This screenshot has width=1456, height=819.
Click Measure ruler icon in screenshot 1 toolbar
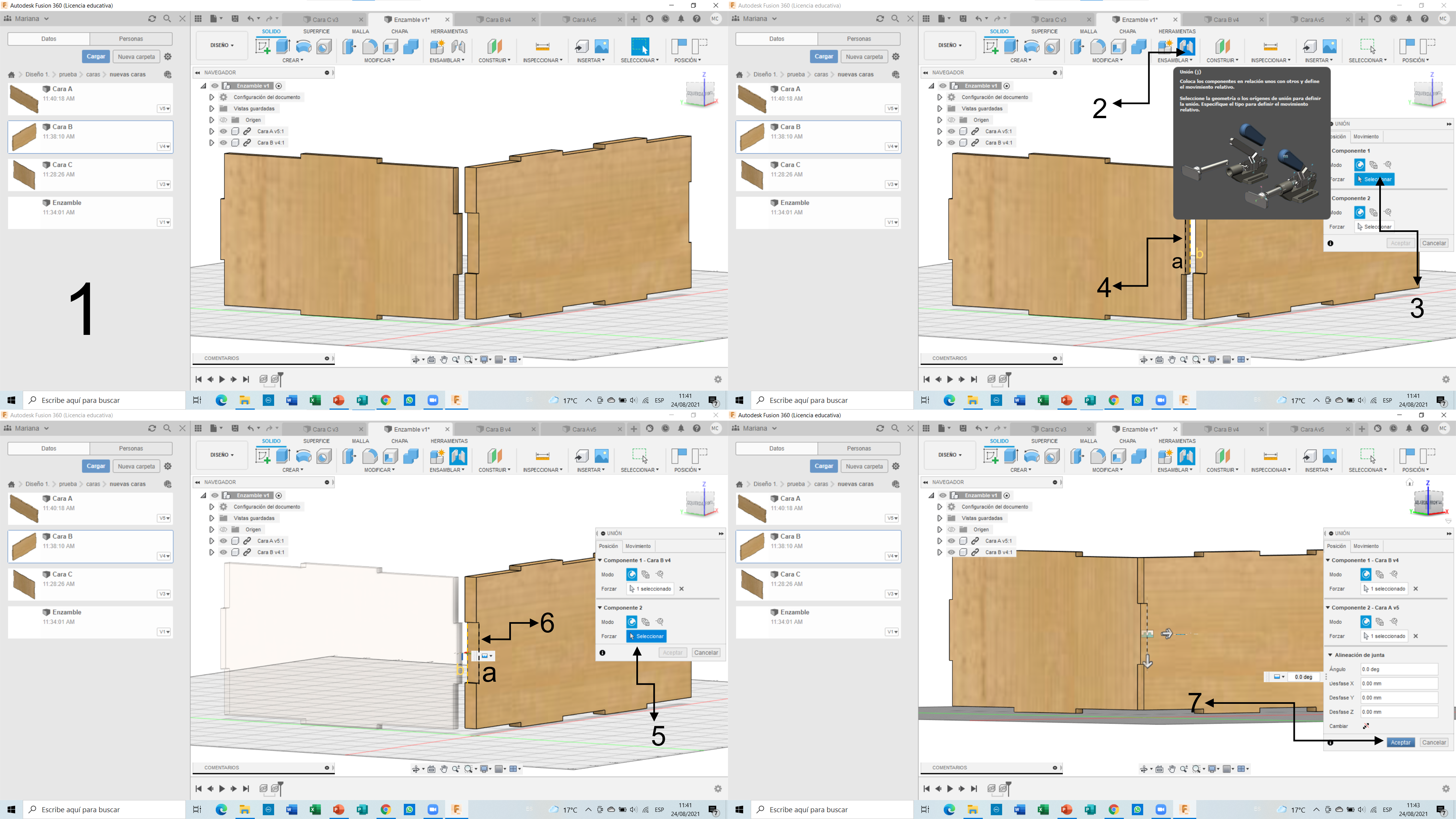[542, 46]
